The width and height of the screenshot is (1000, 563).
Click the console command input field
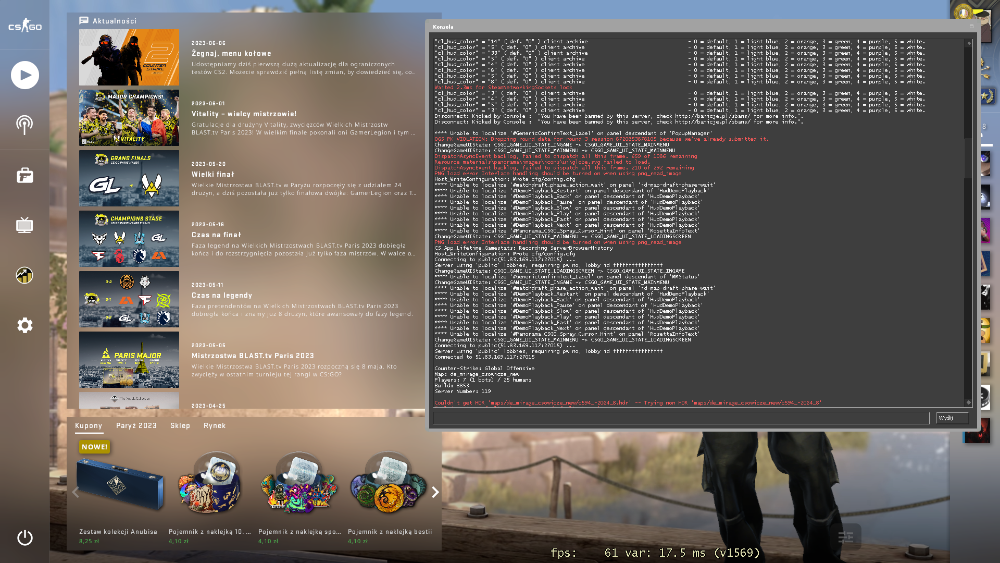point(680,418)
